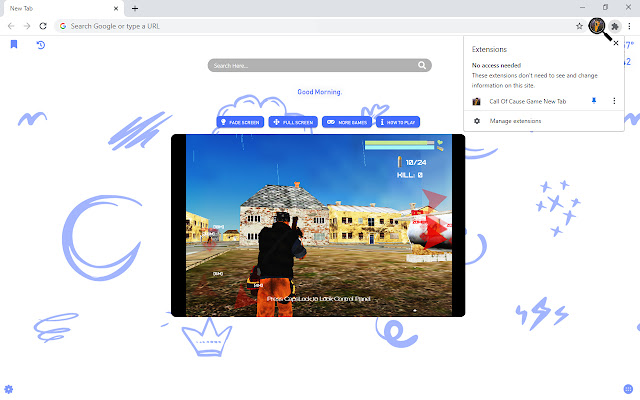Unpin Call Of Cause Game New Tab extension
Viewport: 640px width, 400px height.
click(x=593, y=101)
